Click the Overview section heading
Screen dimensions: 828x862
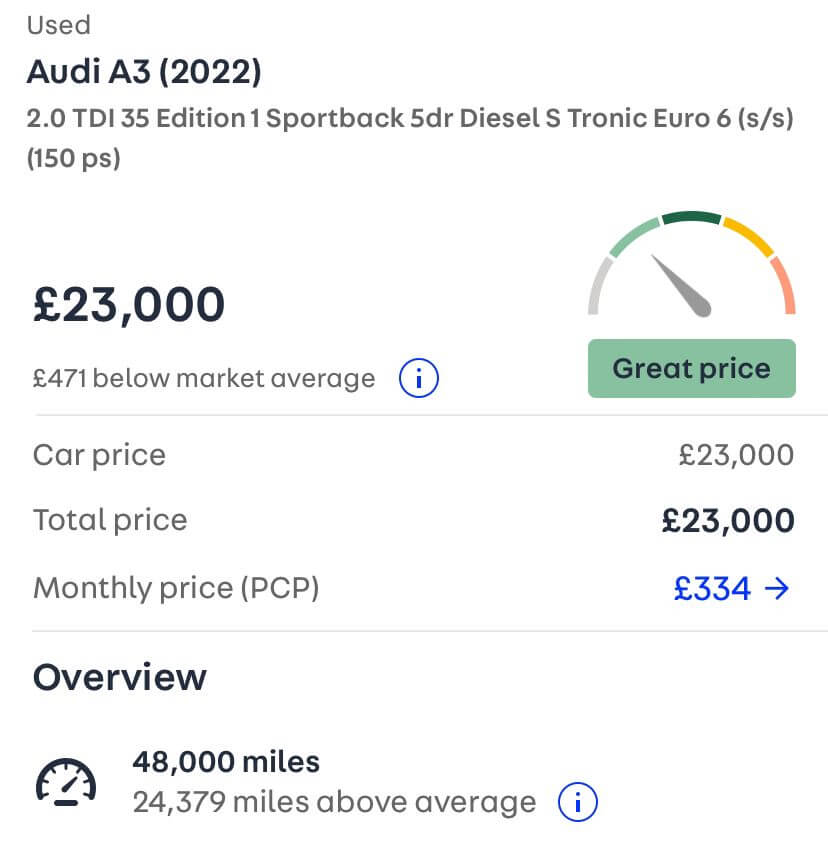click(x=119, y=677)
